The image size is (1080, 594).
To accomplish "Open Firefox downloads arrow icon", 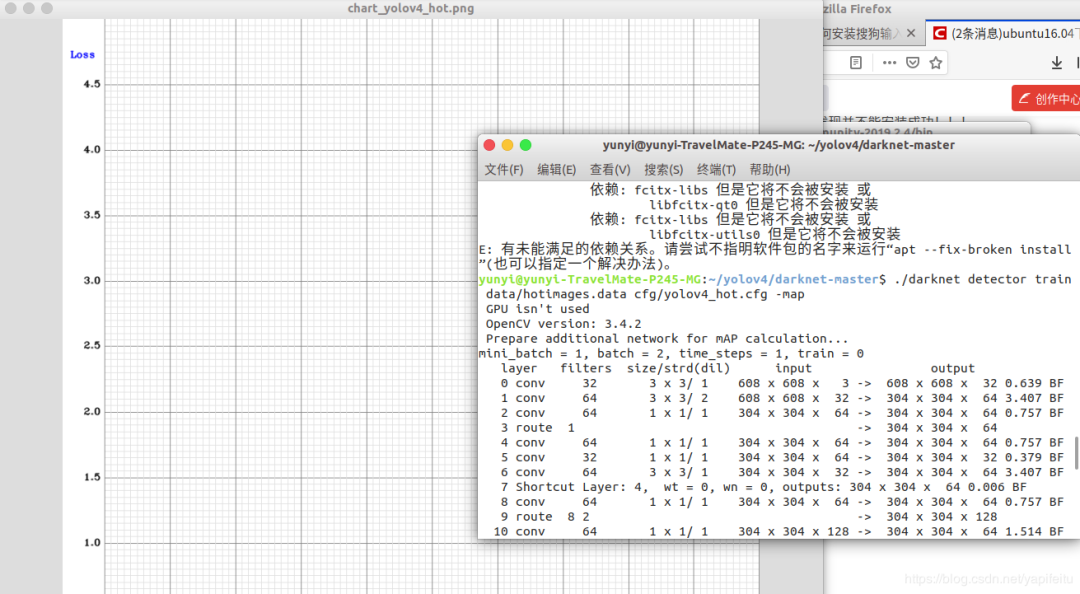I will [1056, 62].
